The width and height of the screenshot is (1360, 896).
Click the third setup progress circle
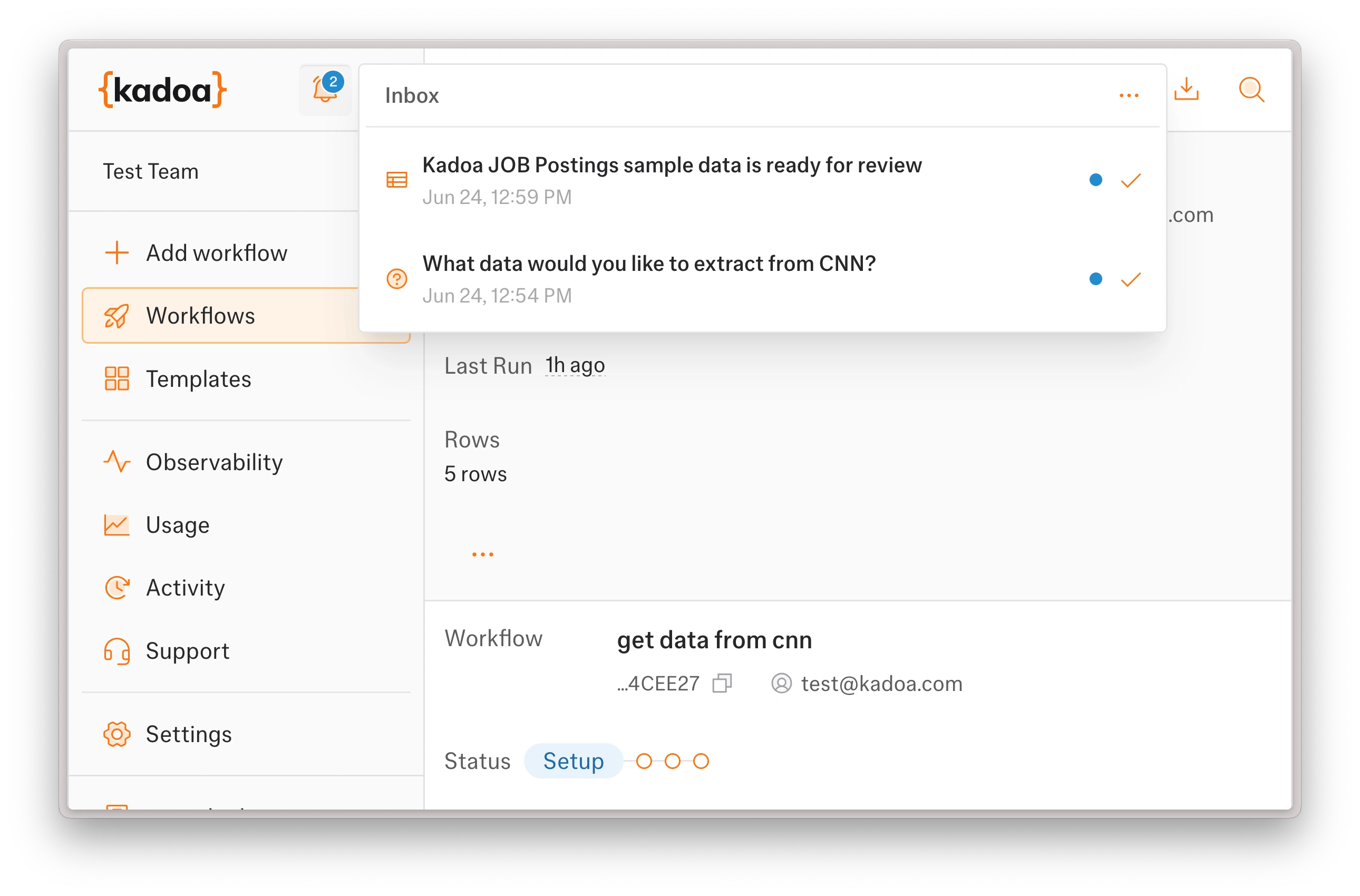pos(701,762)
